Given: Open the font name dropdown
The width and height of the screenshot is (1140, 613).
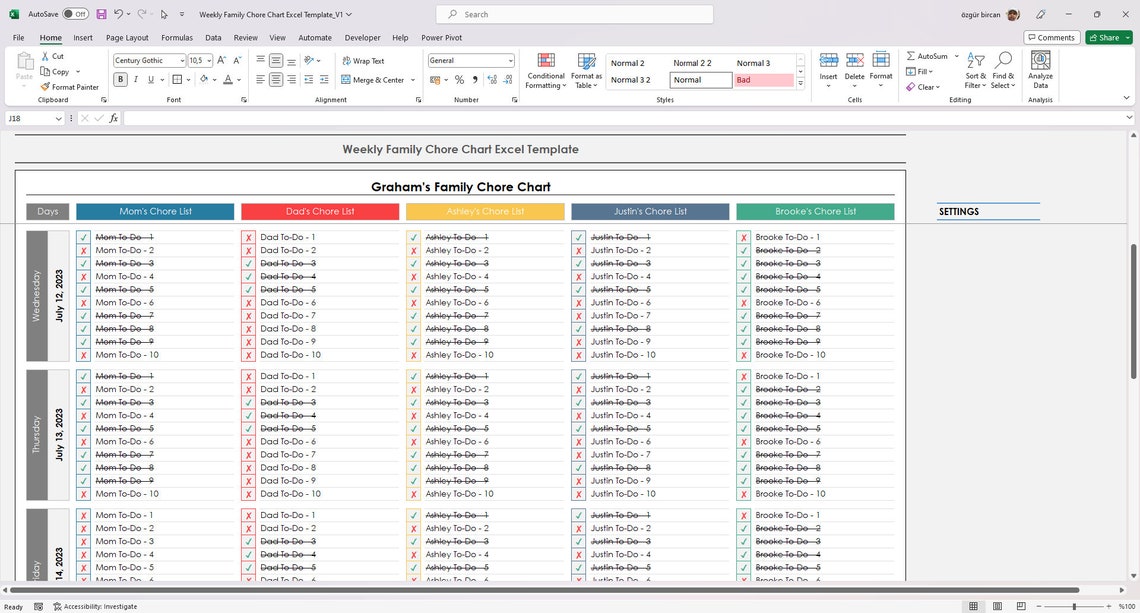Looking at the screenshot, I should [x=181, y=60].
